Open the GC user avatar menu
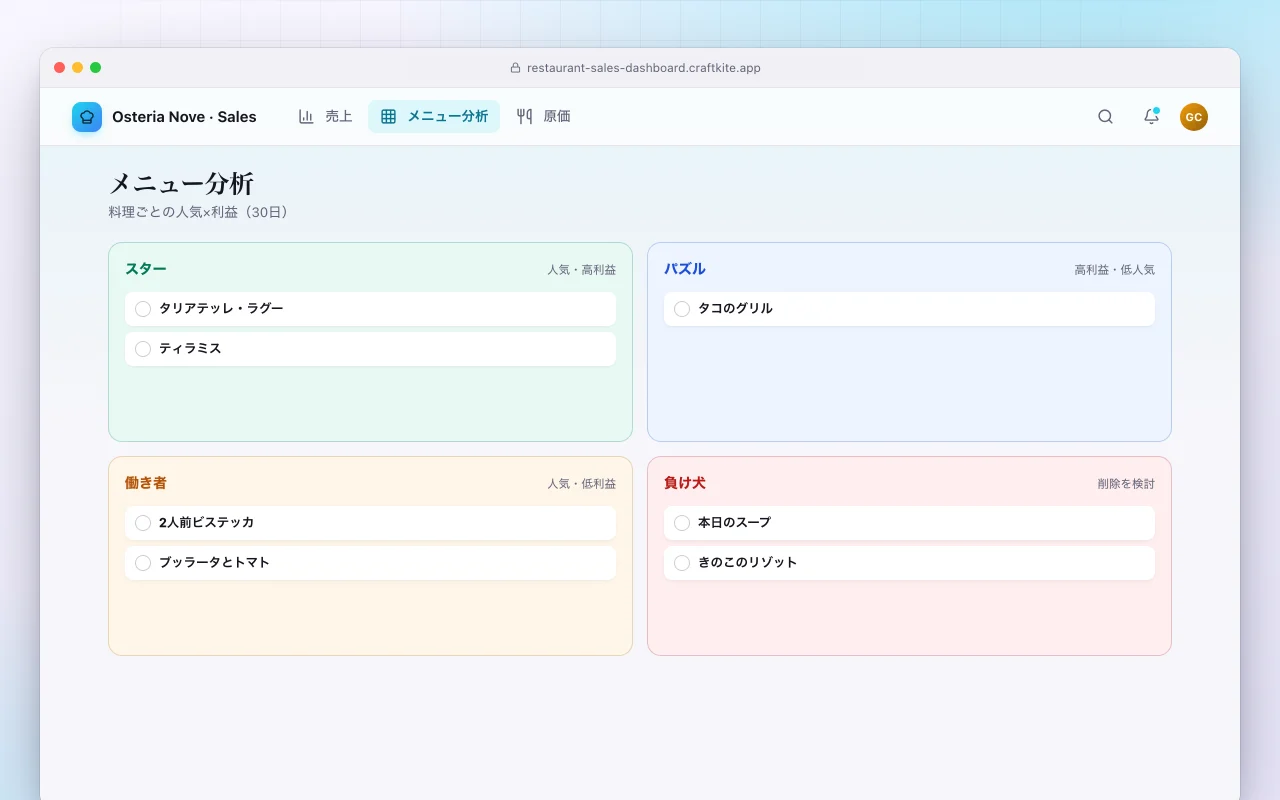Image resolution: width=1280 pixels, height=800 pixels. [x=1193, y=117]
